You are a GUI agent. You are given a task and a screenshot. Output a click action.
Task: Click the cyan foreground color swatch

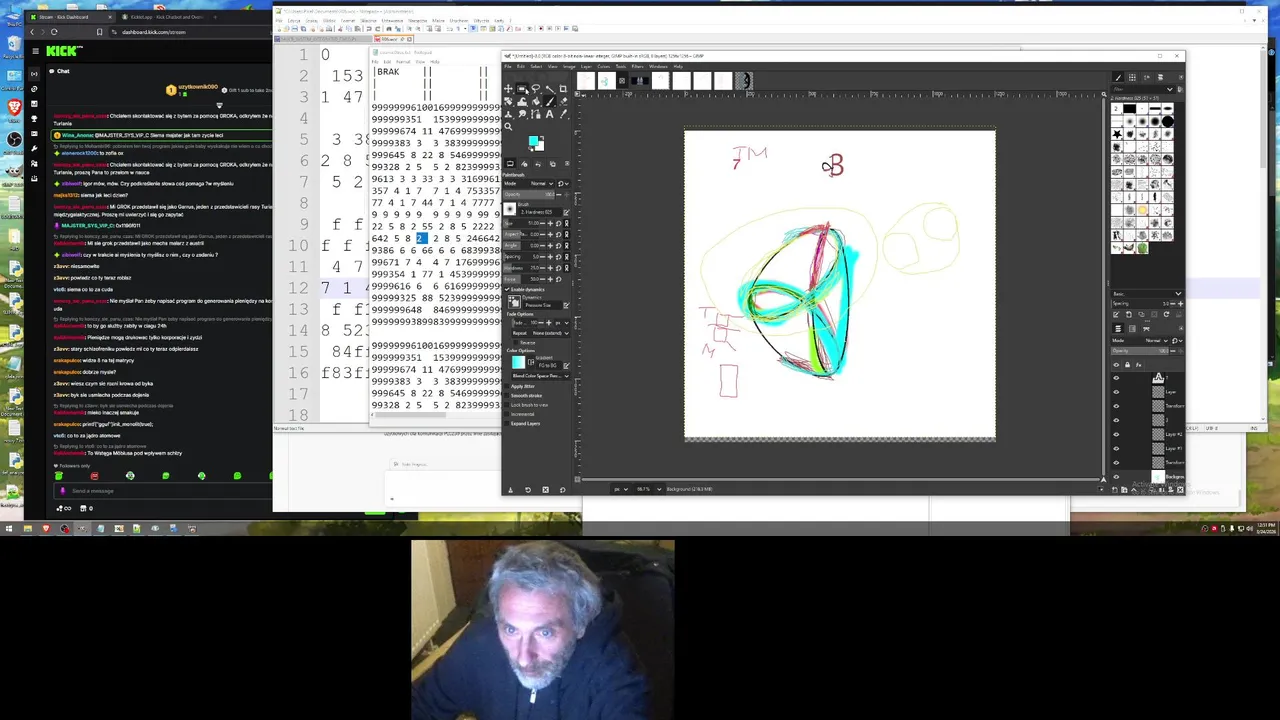(x=533, y=141)
